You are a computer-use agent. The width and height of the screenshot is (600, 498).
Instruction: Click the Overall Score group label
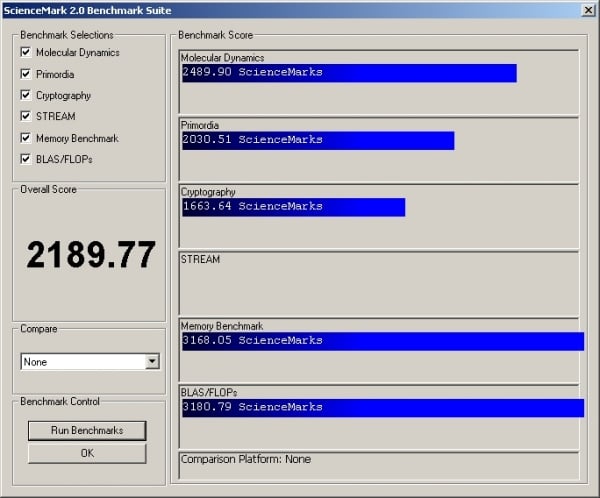(49, 189)
